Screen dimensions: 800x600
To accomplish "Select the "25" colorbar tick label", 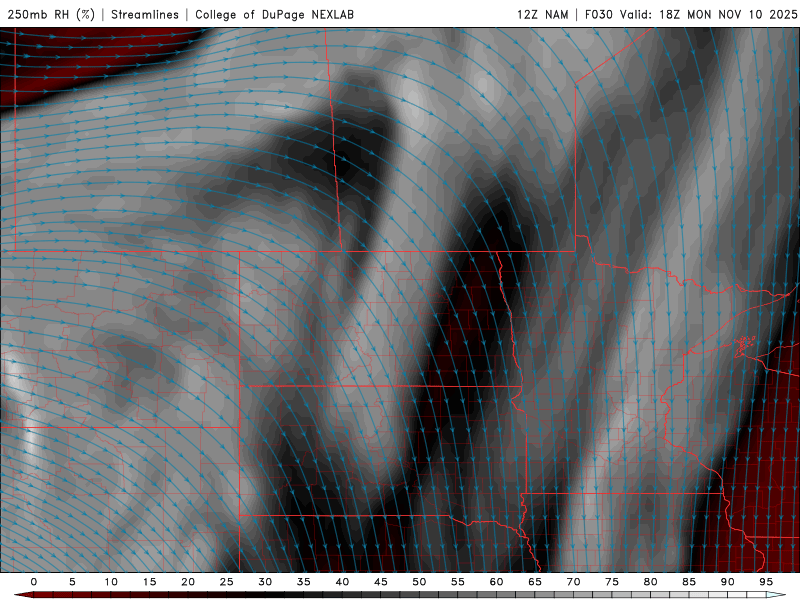I will coord(227,582).
